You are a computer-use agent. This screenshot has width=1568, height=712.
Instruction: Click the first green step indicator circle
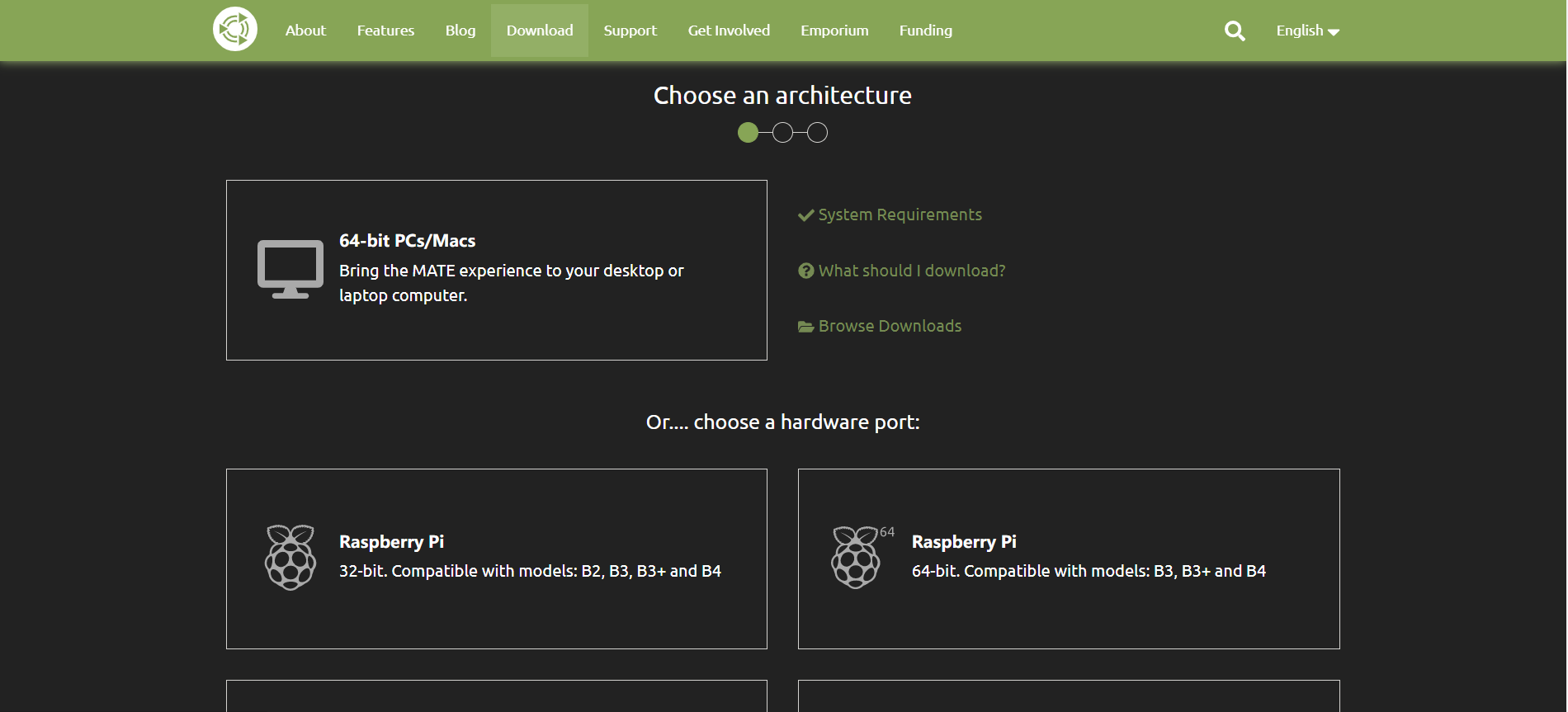748,133
